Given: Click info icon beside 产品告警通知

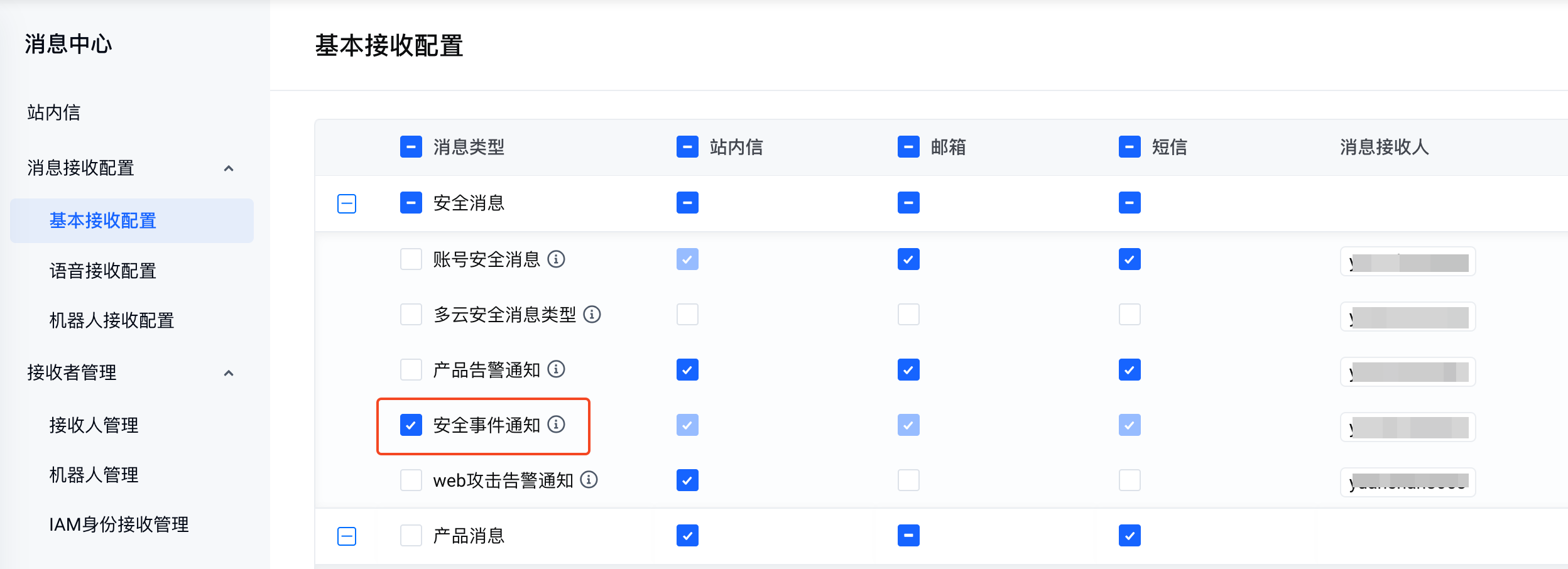Looking at the screenshot, I should pyautogui.click(x=556, y=369).
